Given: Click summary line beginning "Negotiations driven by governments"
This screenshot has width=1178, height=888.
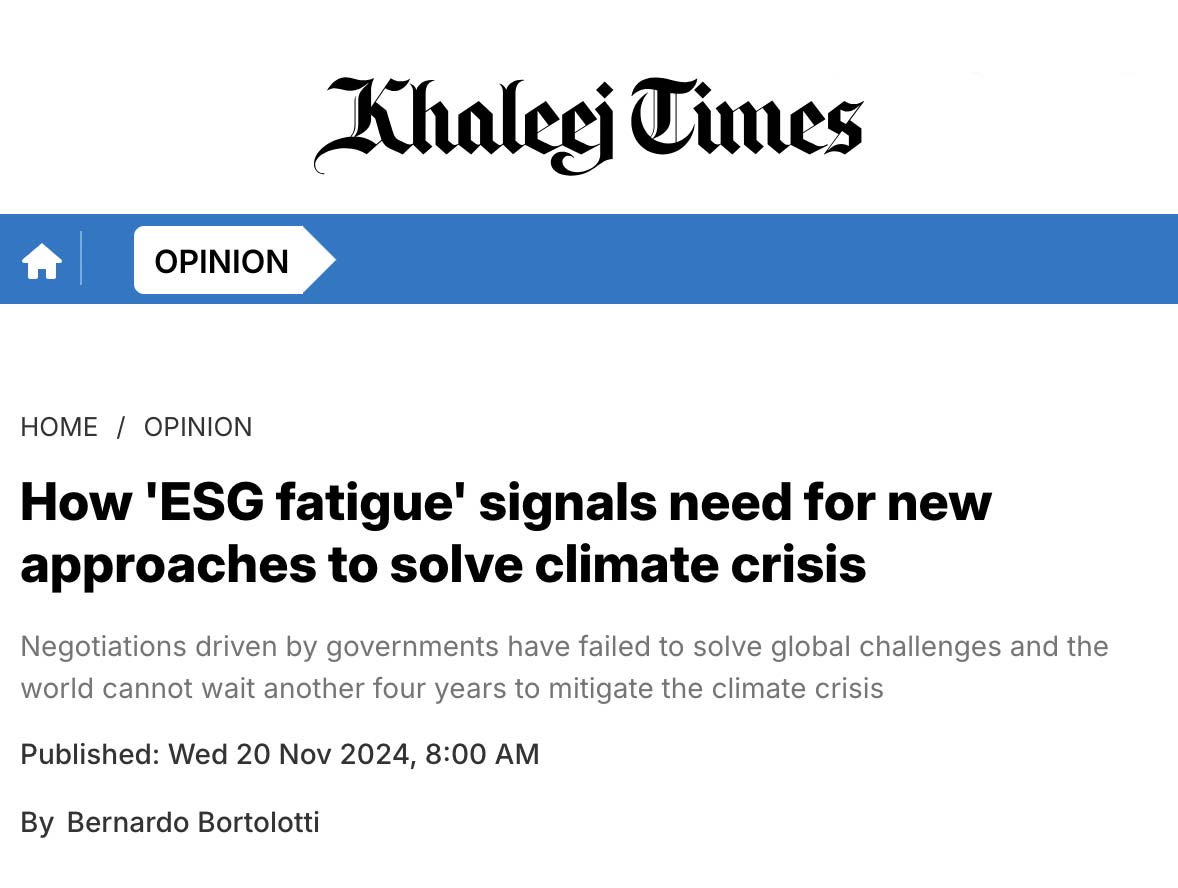Looking at the screenshot, I should 564,646.
